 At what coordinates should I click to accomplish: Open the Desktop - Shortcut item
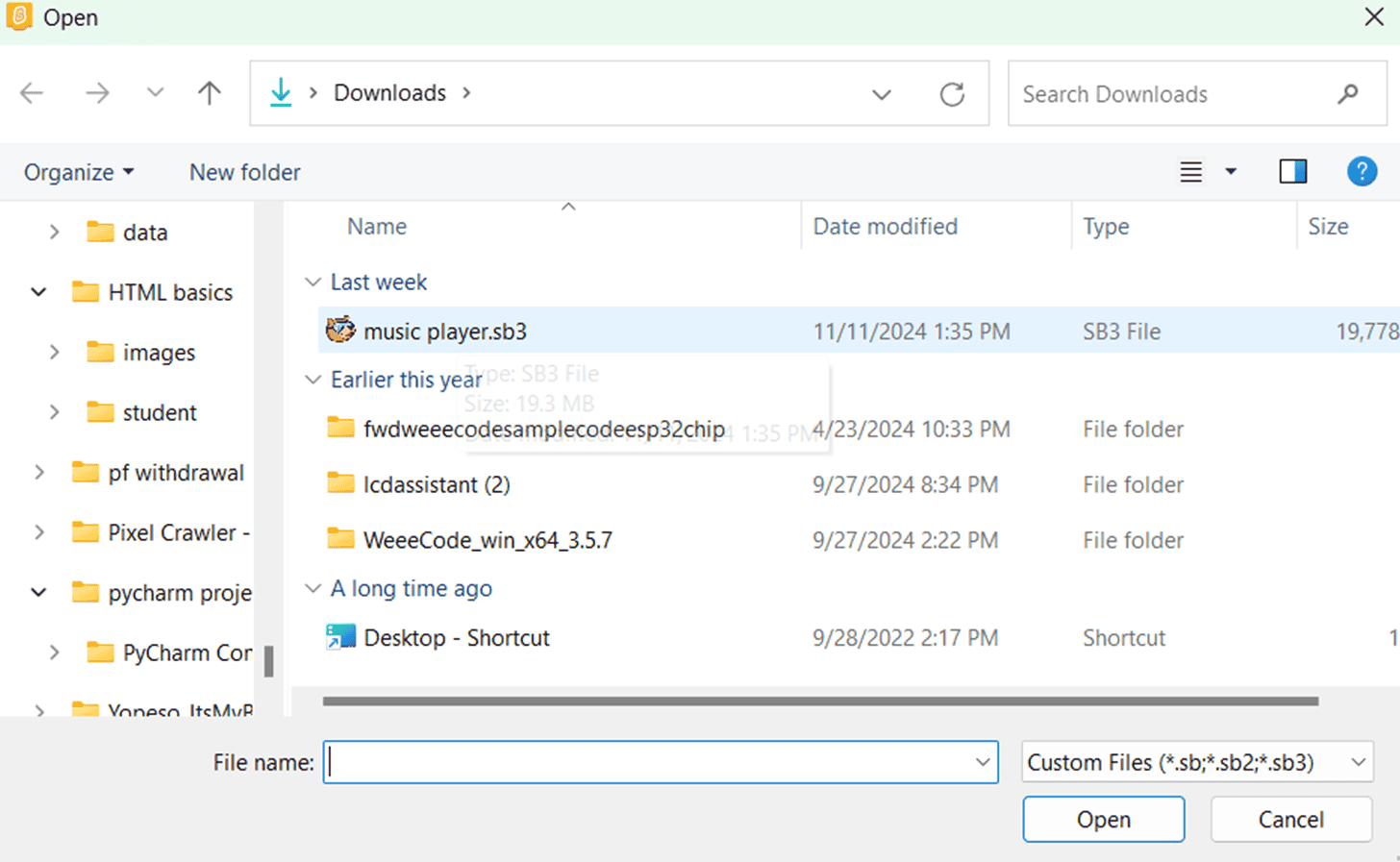click(456, 637)
